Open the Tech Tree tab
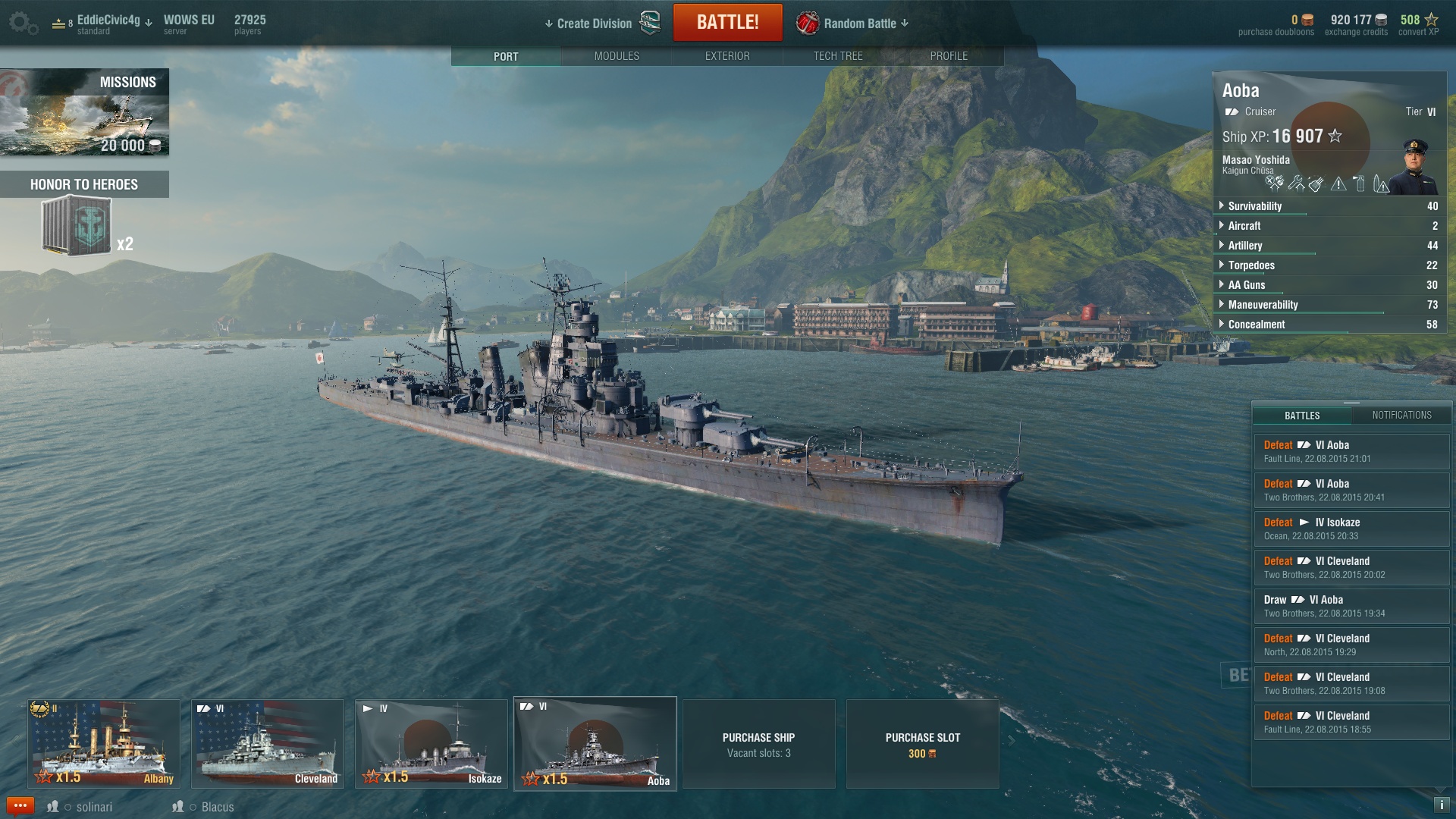This screenshot has height=819, width=1456. pyautogui.click(x=838, y=56)
